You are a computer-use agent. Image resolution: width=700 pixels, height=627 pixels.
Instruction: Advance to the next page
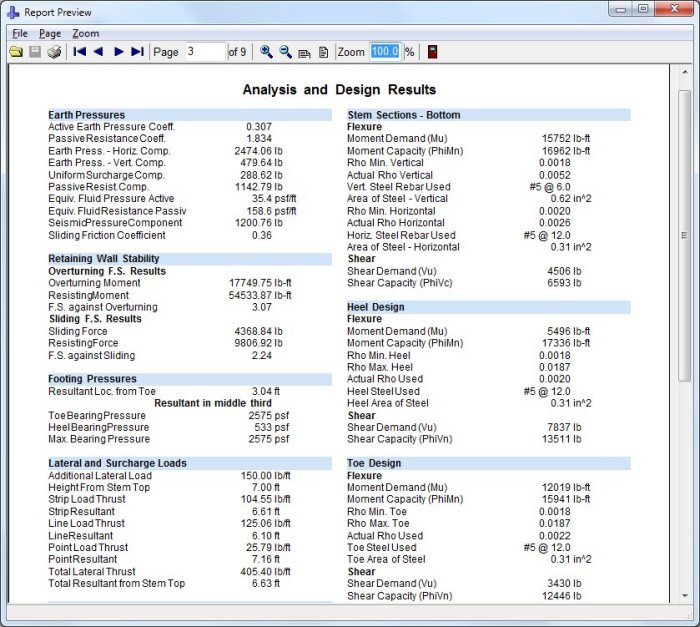[118, 52]
